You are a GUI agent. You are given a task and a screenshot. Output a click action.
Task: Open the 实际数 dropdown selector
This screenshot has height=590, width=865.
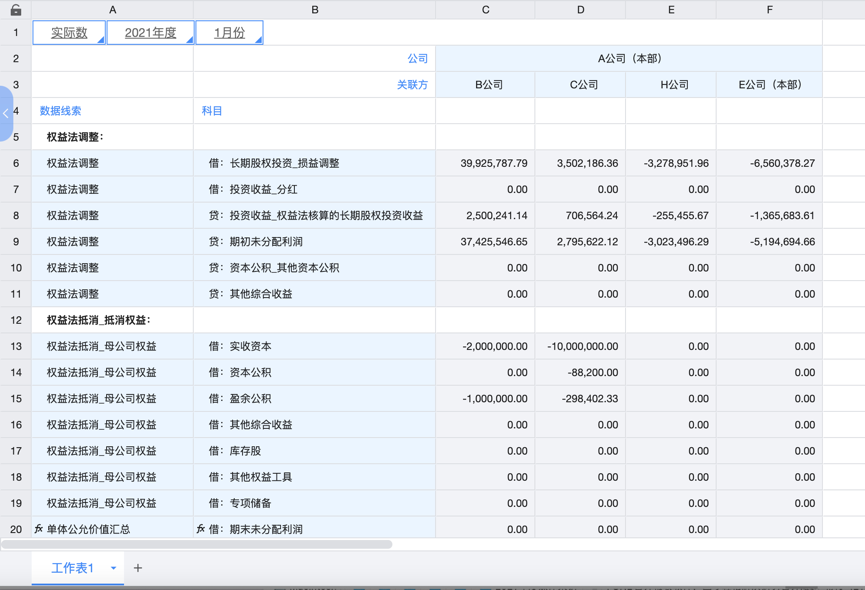point(69,33)
